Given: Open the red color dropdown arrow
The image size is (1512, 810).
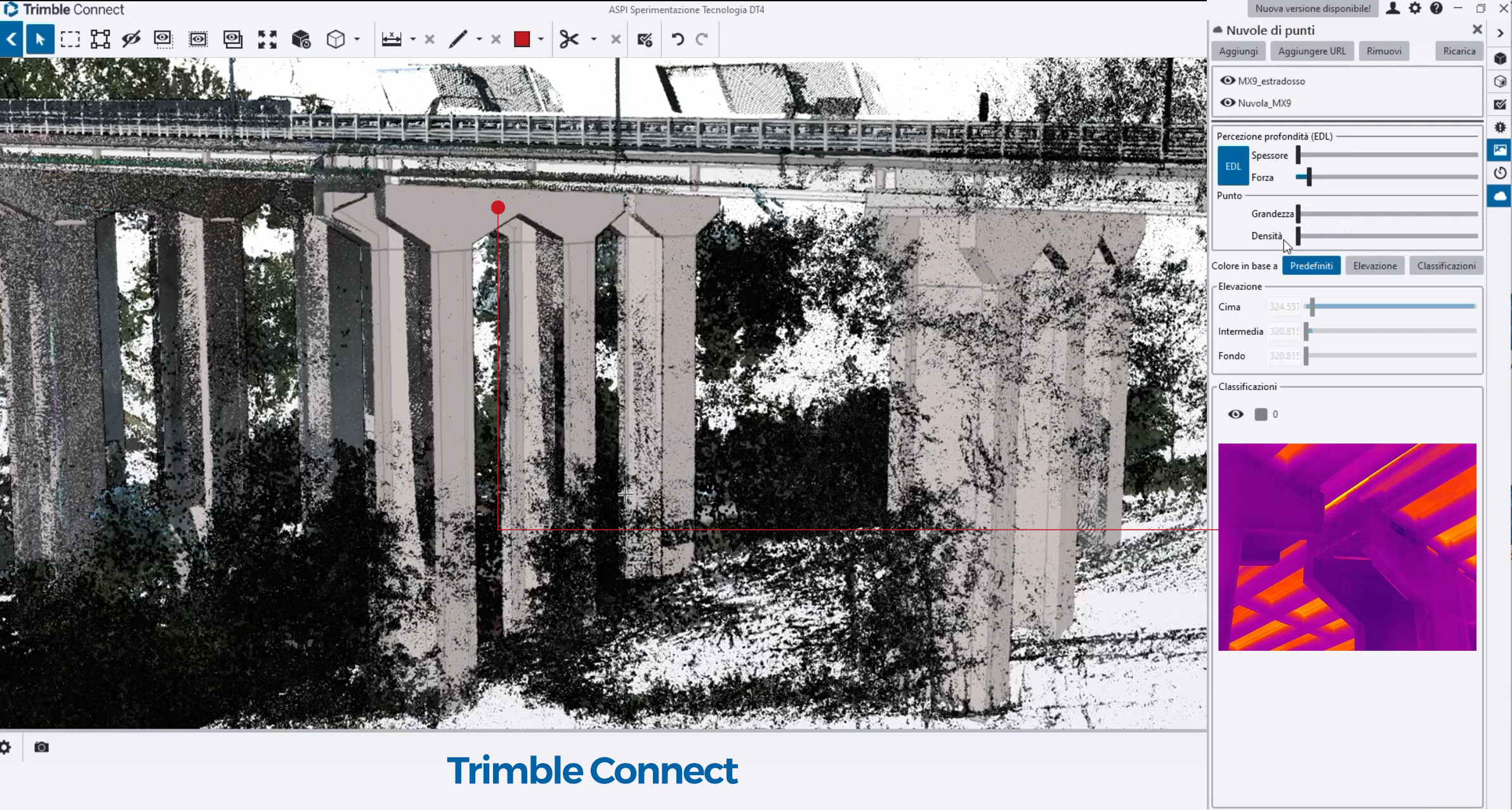Looking at the screenshot, I should pyautogui.click(x=541, y=39).
